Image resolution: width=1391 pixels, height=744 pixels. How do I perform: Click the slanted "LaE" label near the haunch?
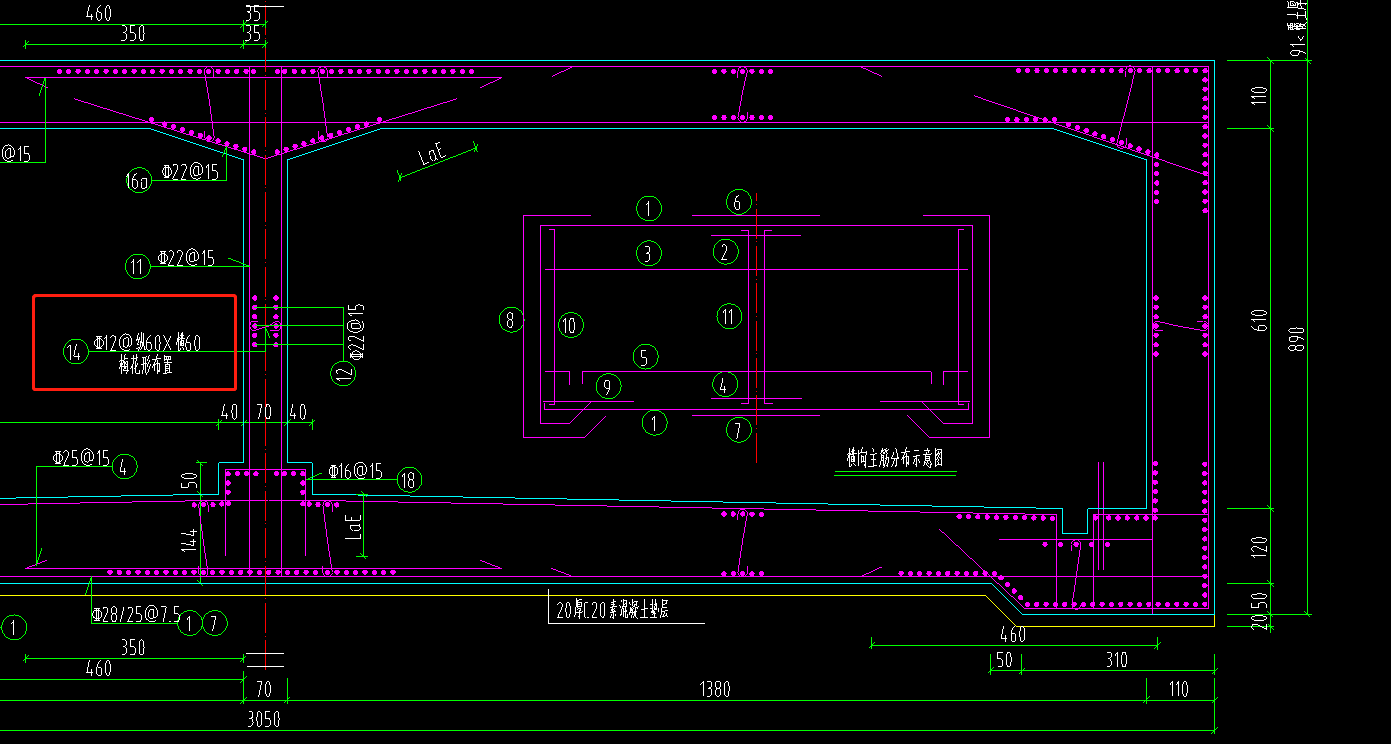coord(433,156)
